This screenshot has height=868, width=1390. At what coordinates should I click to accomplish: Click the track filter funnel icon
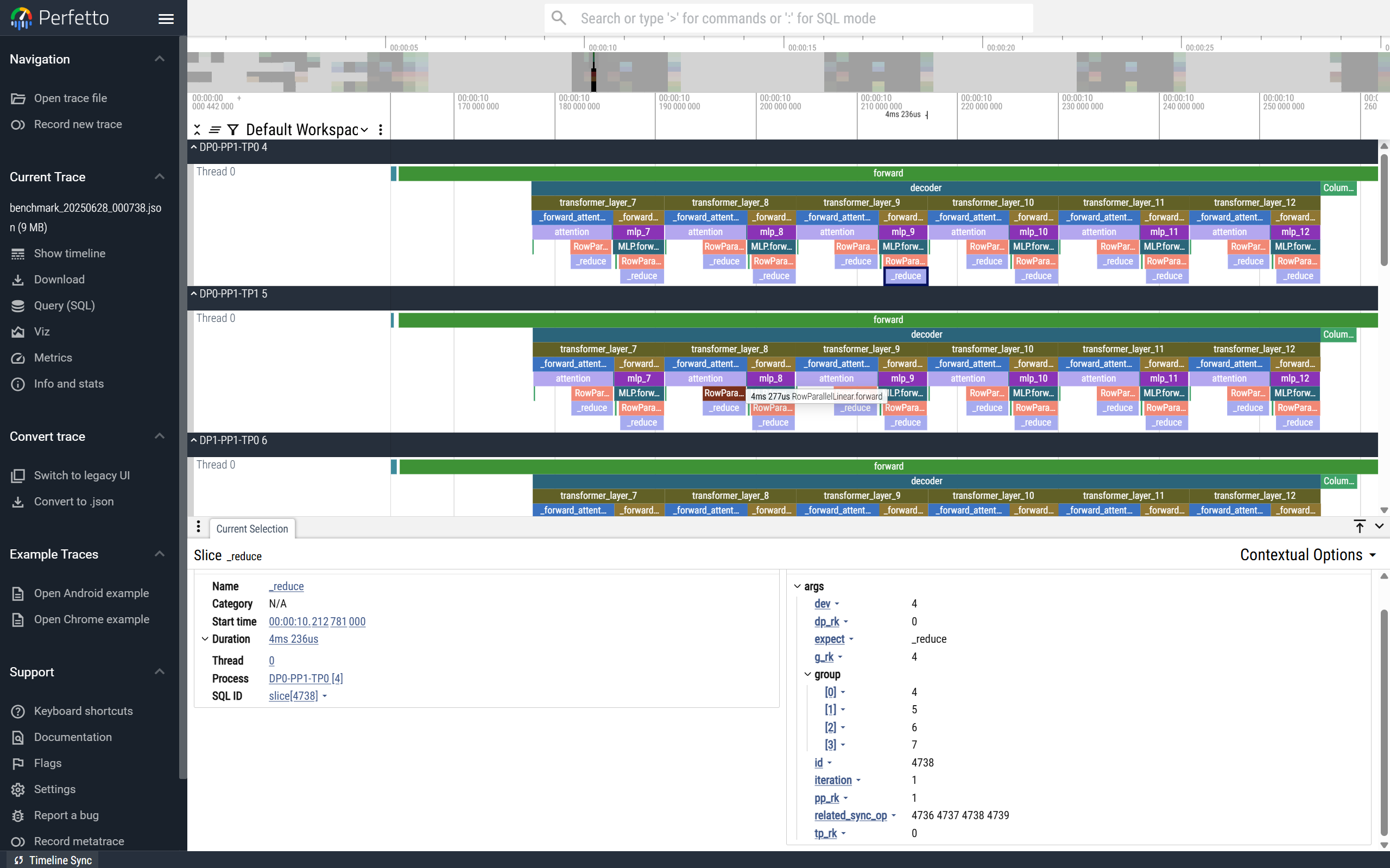click(232, 130)
